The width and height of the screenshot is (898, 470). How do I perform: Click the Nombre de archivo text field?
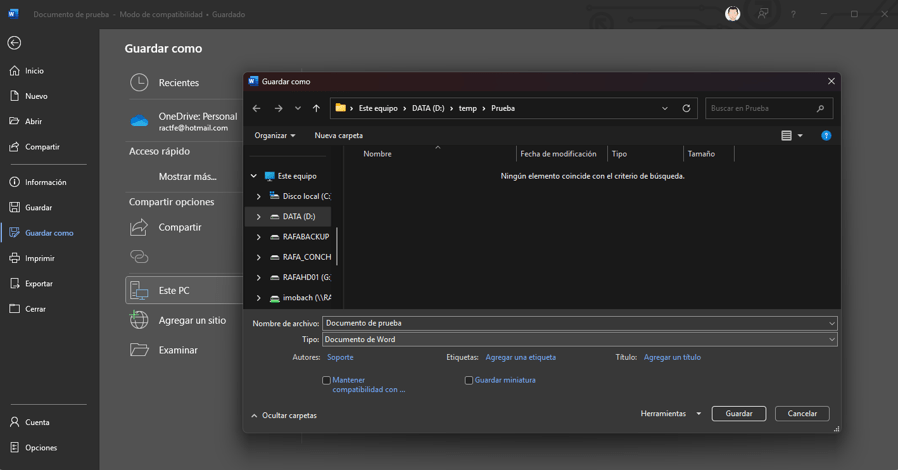coord(570,323)
